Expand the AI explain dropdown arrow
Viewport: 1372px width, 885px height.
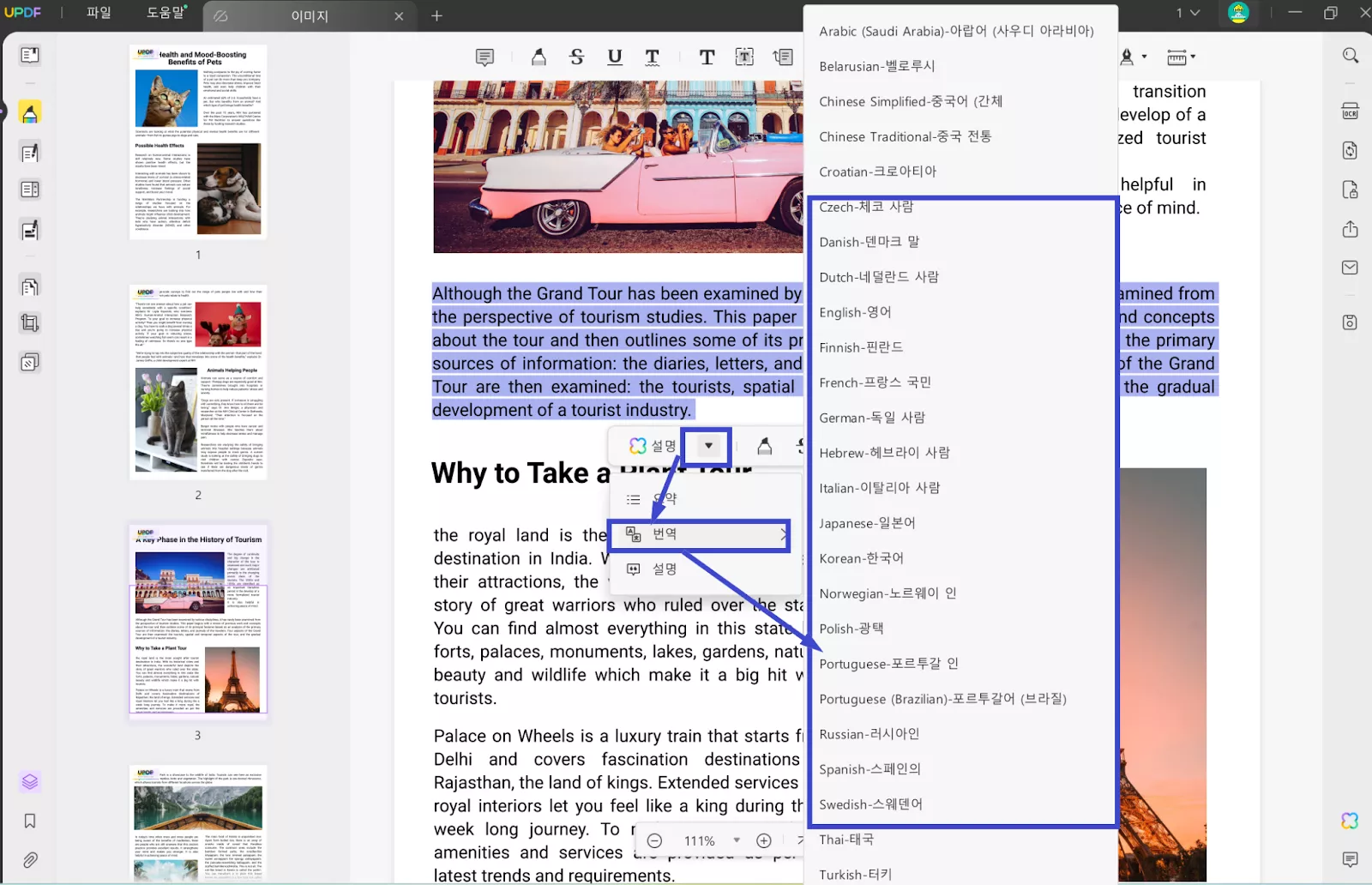click(x=708, y=446)
